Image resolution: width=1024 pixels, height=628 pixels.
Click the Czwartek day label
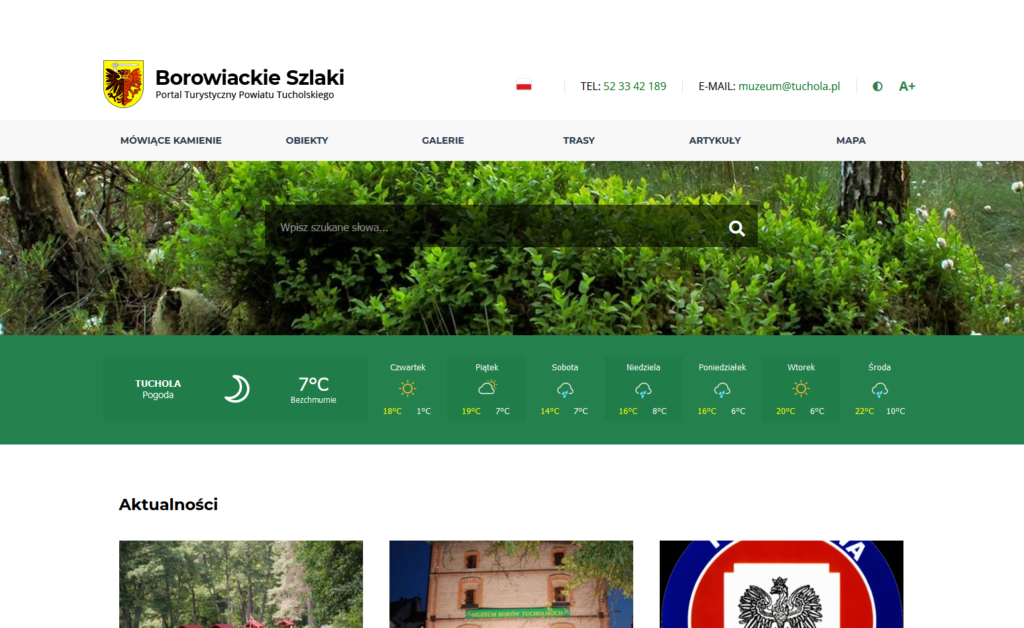click(x=408, y=368)
